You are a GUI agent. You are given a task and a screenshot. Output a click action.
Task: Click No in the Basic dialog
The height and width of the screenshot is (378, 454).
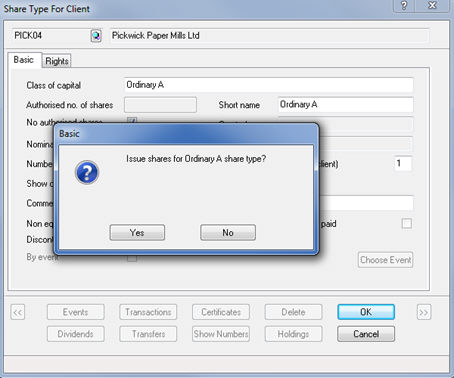point(228,232)
